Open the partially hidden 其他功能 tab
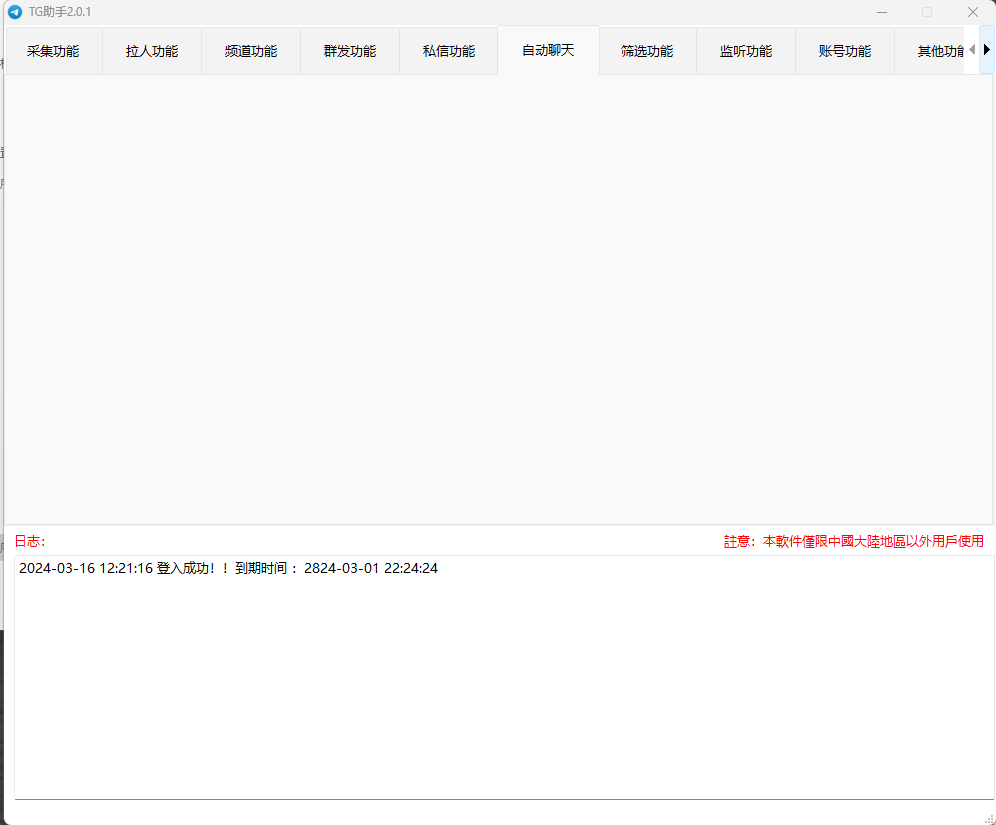This screenshot has height=825, width=996. (939, 51)
